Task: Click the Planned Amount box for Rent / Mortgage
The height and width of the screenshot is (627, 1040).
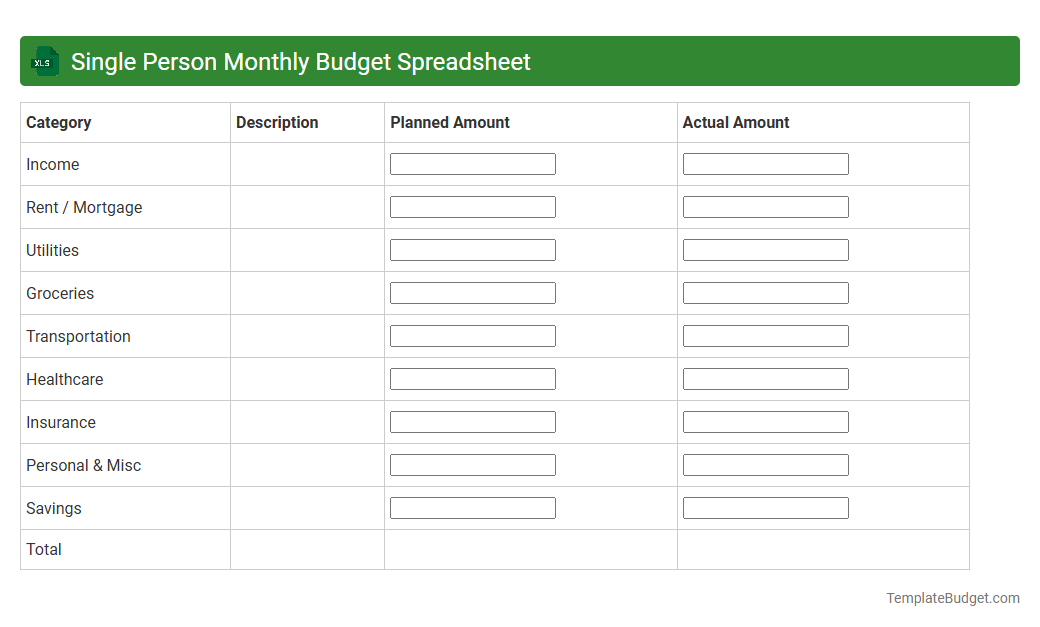Action: [473, 206]
